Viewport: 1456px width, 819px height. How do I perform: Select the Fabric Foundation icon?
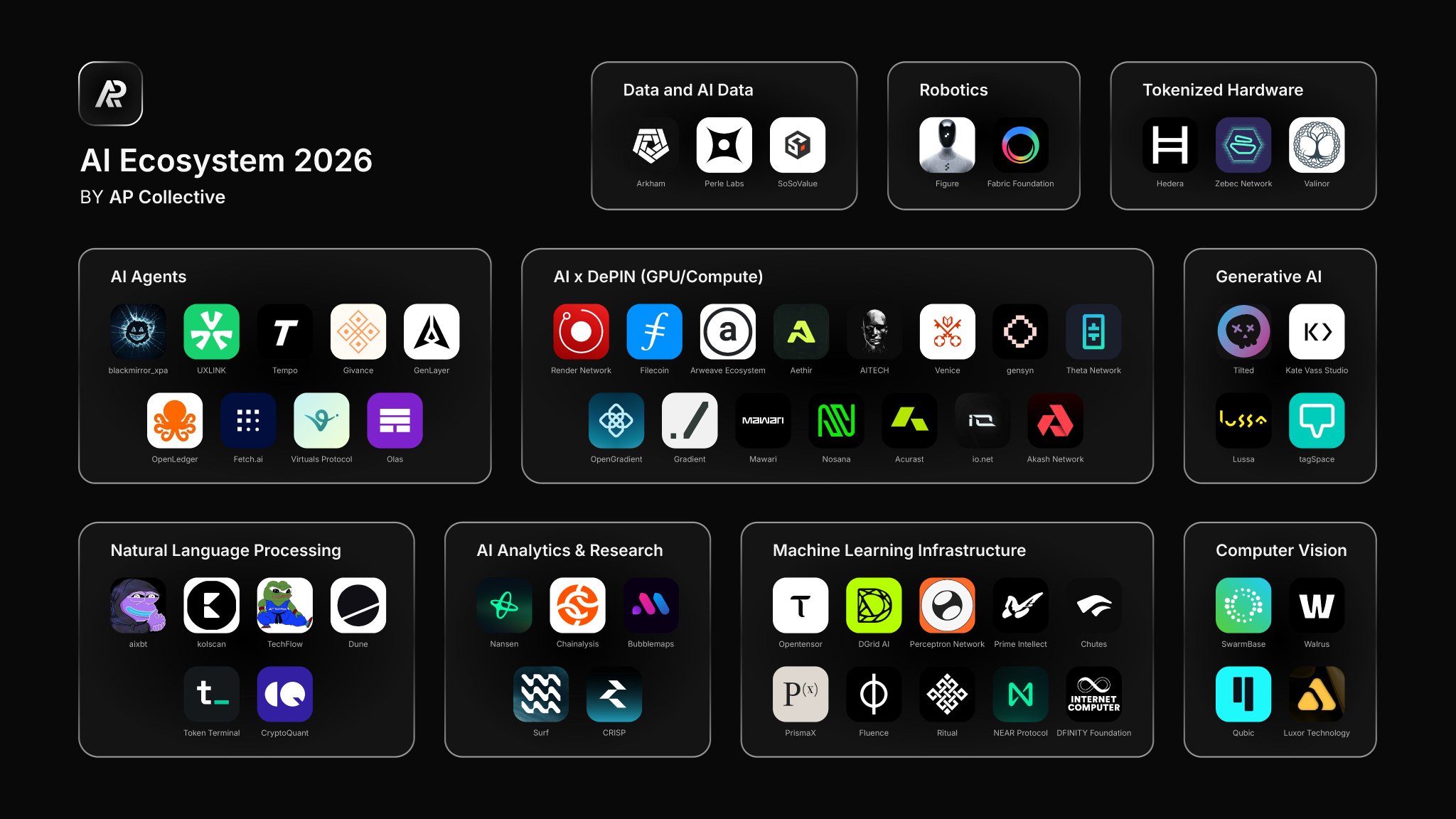pyautogui.click(x=1020, y=145)
